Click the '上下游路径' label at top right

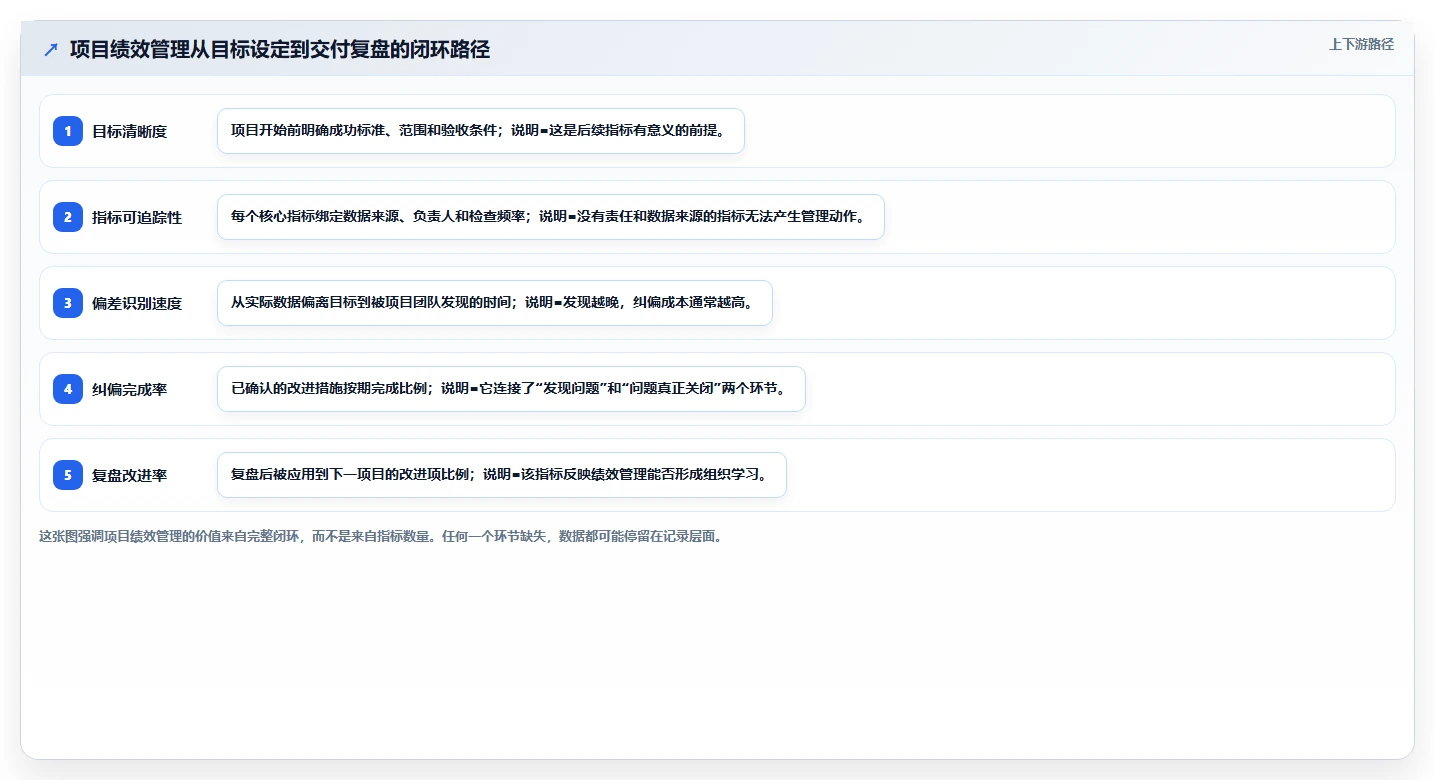[1361, 44]
